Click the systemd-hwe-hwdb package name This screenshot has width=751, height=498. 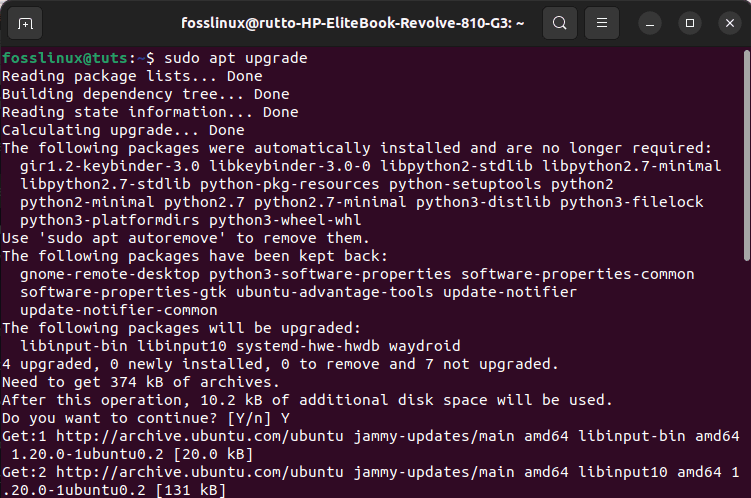pyautogui.click(x=307, y=346)
